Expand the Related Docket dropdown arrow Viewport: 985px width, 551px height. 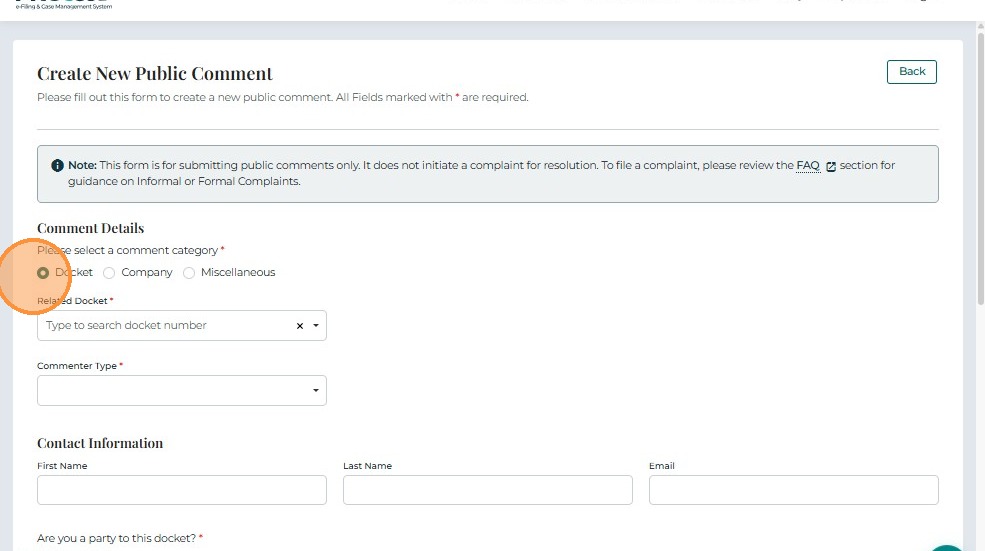click(x=316, y=325)
